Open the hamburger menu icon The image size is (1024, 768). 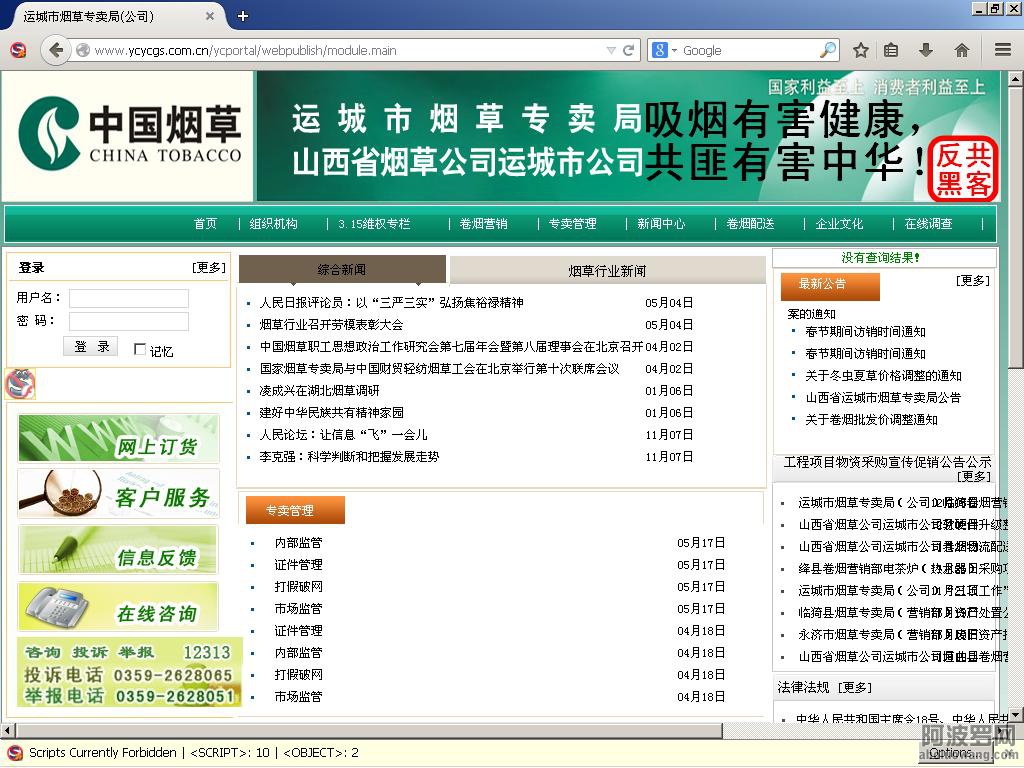(x=1002, y=50)
